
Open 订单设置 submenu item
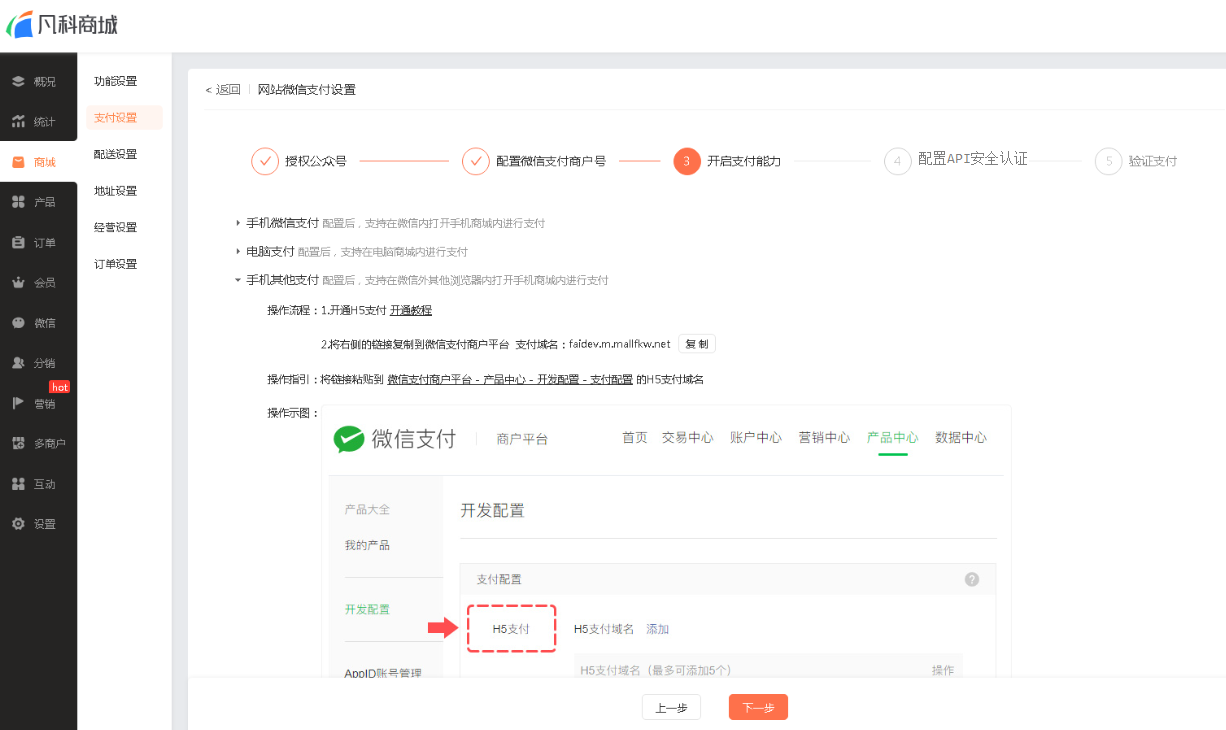pos(115,264)
